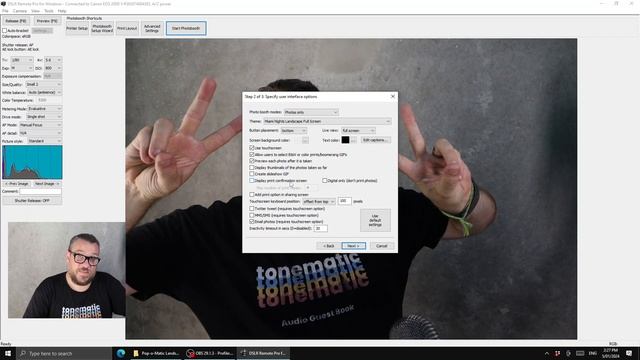Open Touchscreen keyboard position dropdown
640x360 pixels.
[319, 202]
